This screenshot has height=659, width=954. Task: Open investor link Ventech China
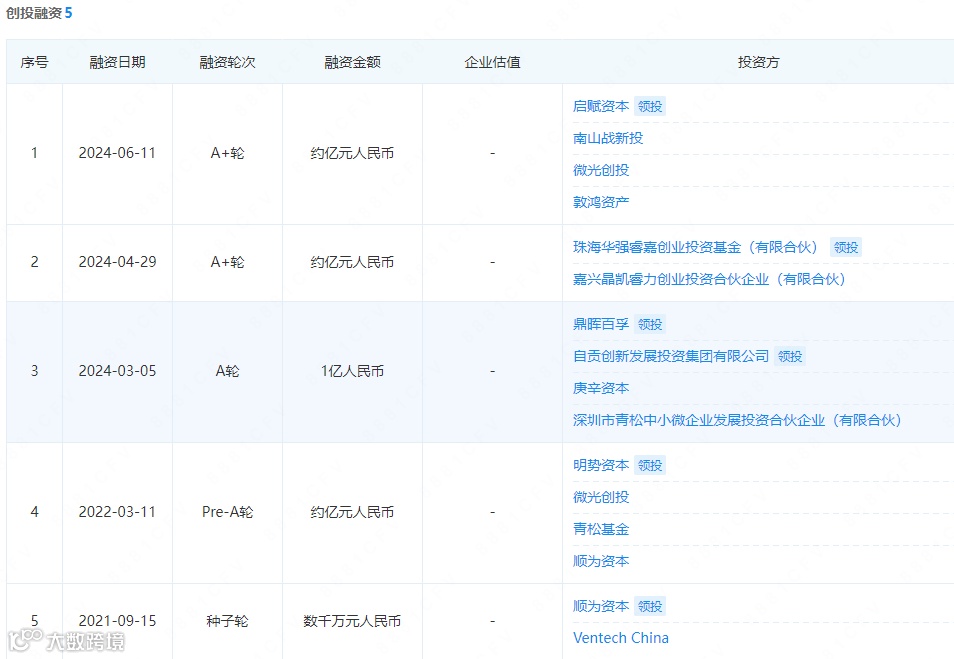[x=621, y=638]
